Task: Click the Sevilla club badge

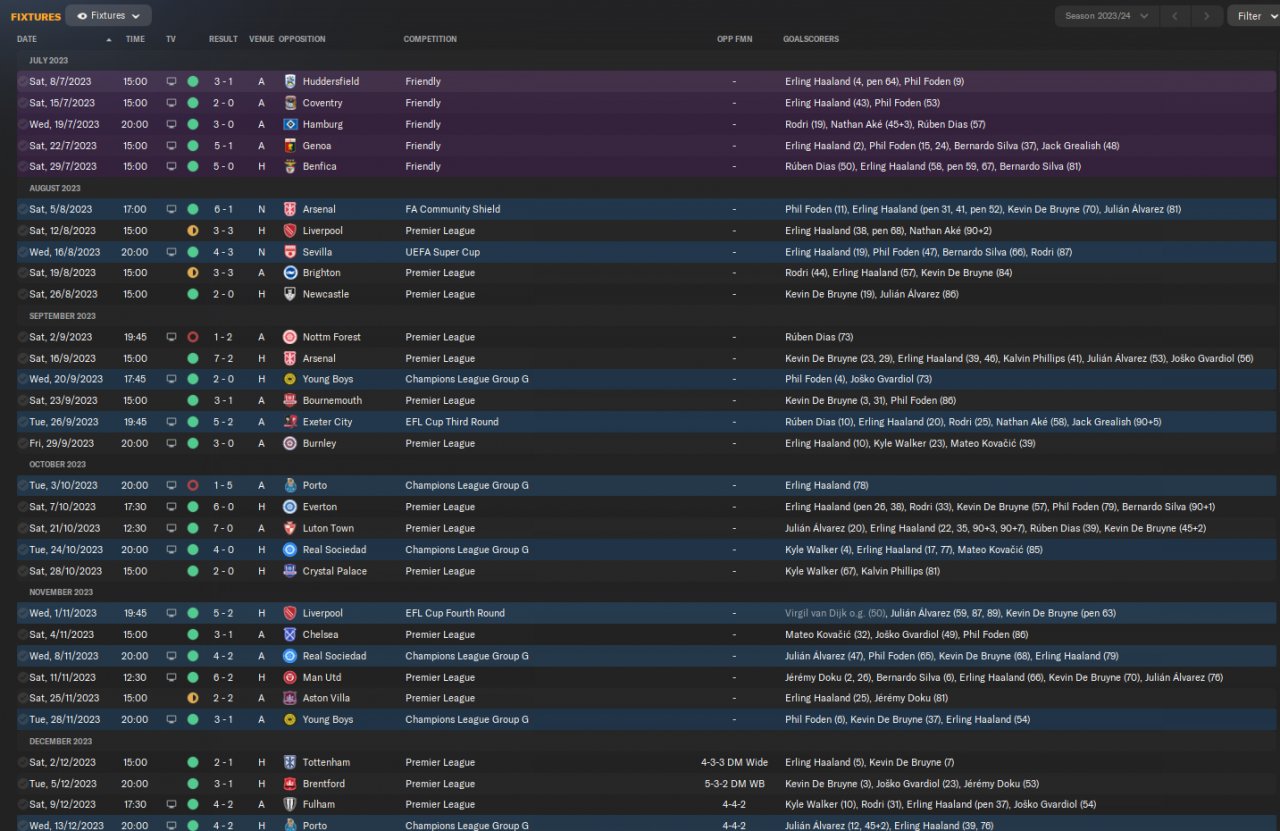Action: tap(290, 252)
